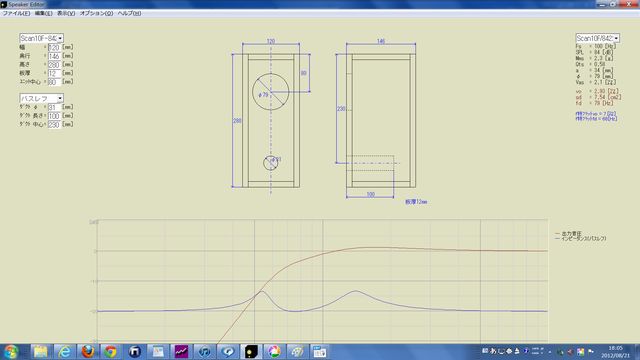Click the ダクト長さ duct length field
This screenshot has width=640, height=360.
coord(54,116)
